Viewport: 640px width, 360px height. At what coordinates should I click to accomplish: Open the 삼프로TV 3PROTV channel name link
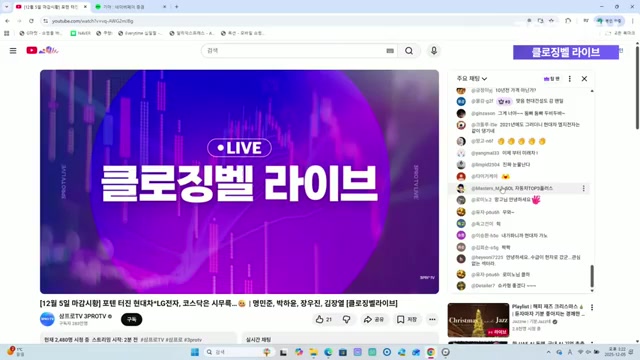(85, 316)
